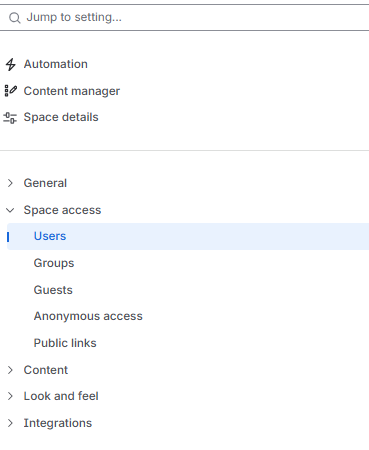Image resolution: width=369 pixels, height=450 pixels.
Task: Open Anonymous access settings
Action: click(x=88, y=316)
